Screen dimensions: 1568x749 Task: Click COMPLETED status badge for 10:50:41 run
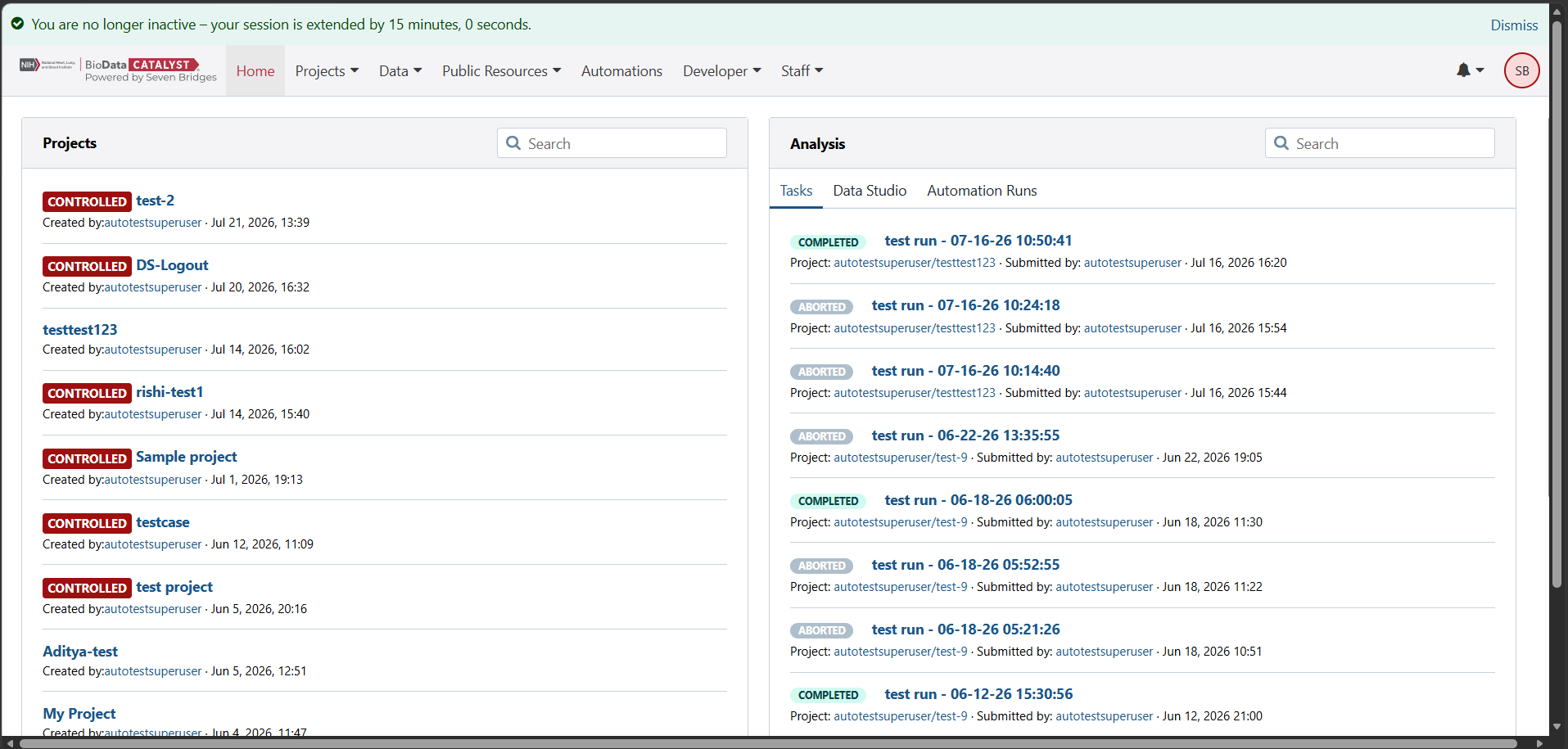828,242
